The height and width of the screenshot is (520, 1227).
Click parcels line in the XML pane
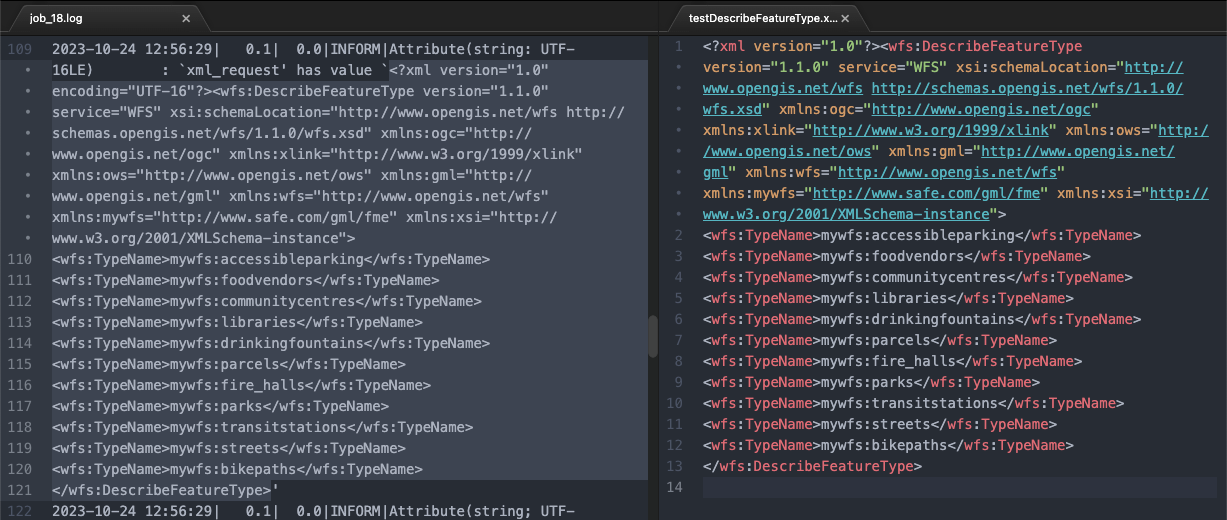pos(880,340)
